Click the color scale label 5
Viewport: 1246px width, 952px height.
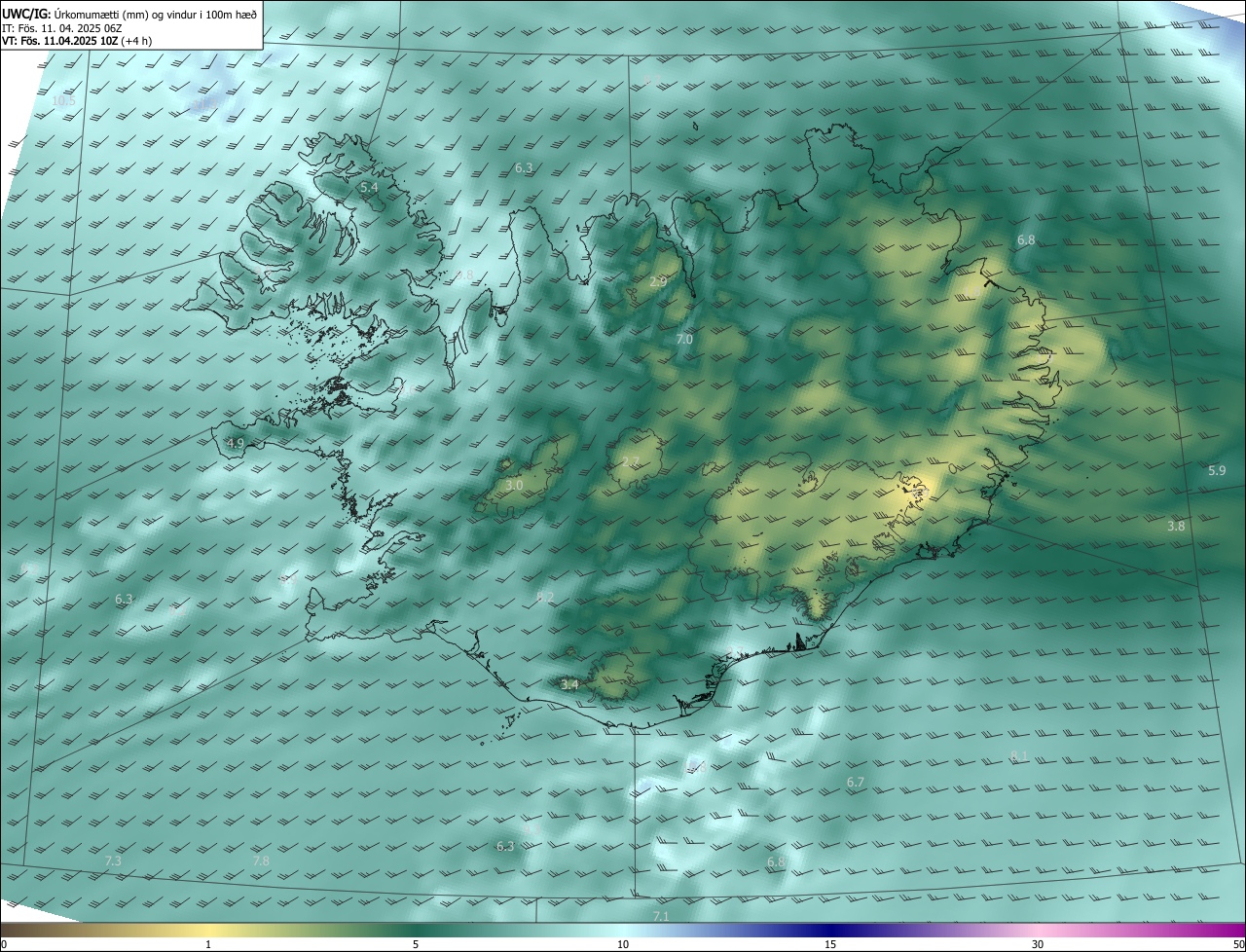(x=416, y=944)
